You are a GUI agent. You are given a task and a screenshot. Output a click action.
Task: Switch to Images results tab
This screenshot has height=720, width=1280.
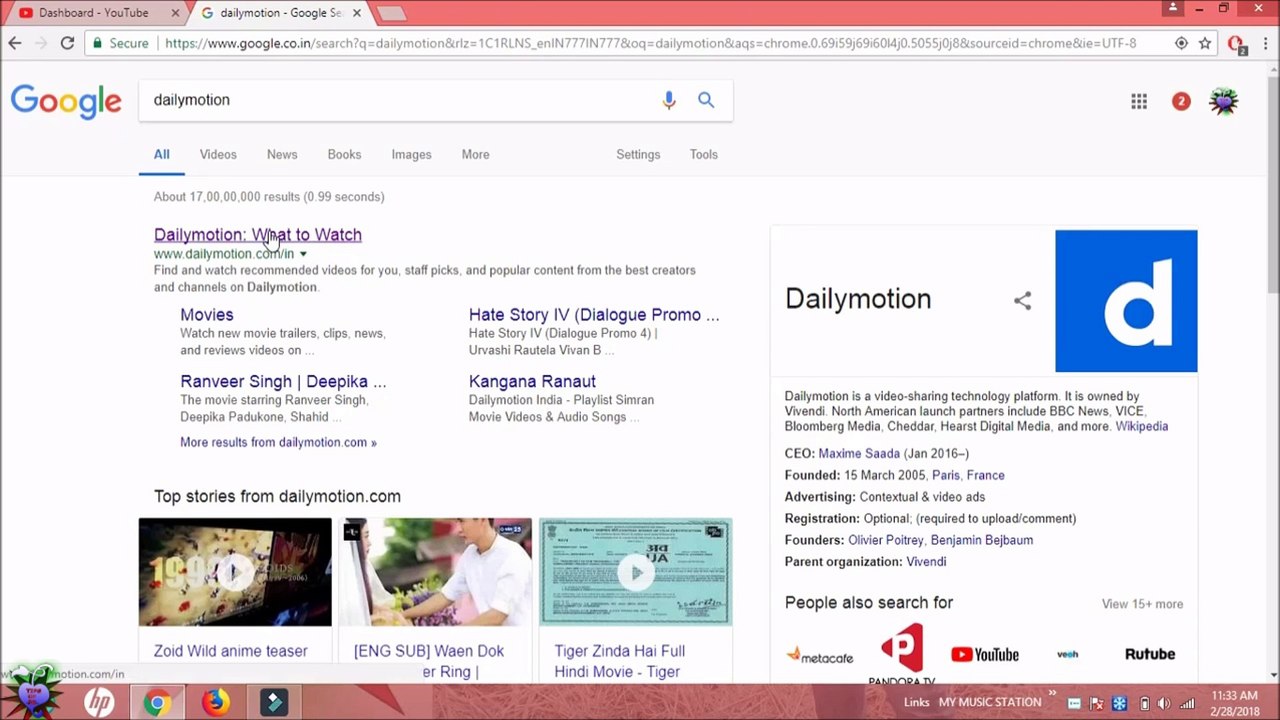point(411,154)
